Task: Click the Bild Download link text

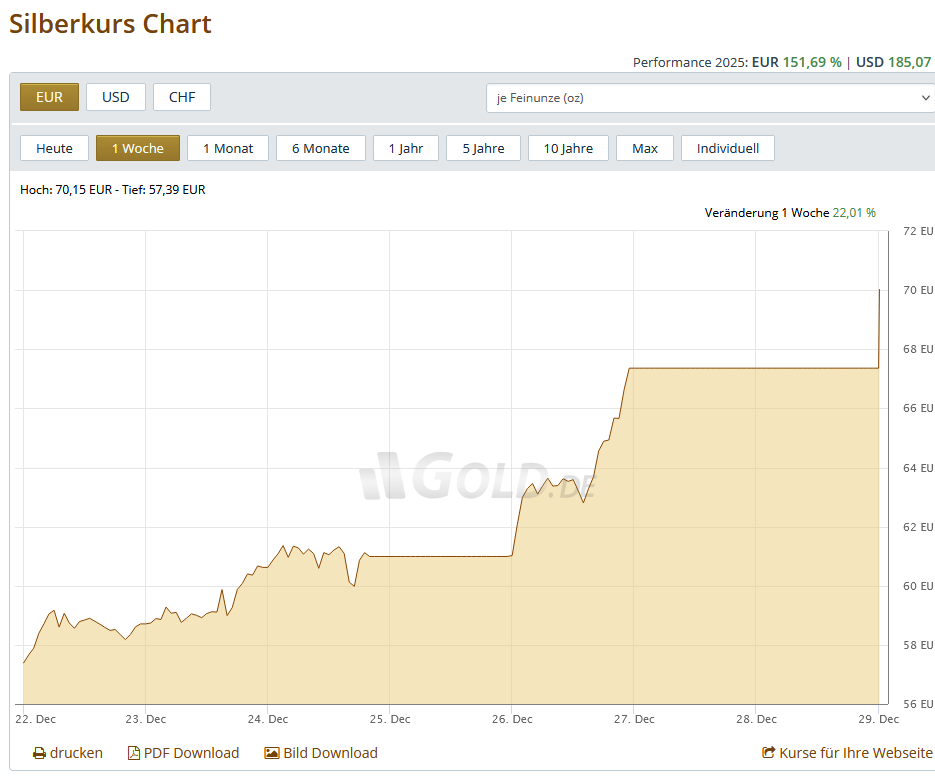Action: 330,754
